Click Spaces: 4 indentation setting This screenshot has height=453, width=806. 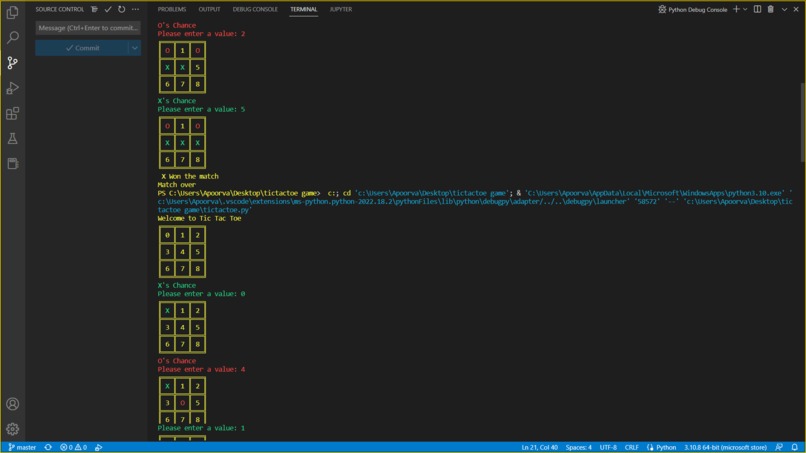(578, 447)
